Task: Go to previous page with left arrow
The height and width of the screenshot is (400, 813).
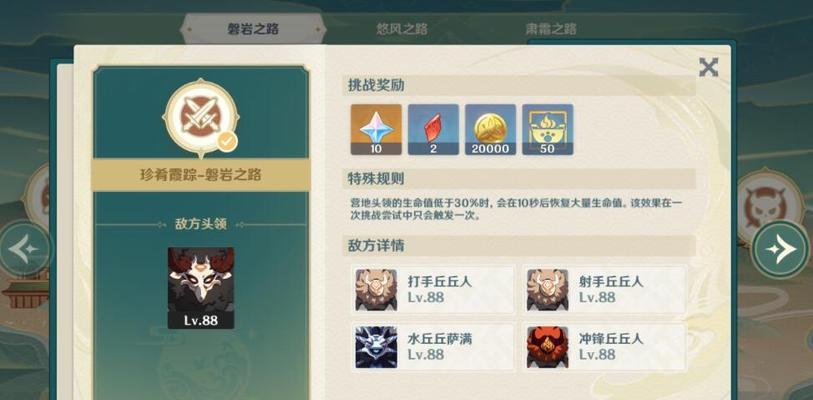Action: 25,249
